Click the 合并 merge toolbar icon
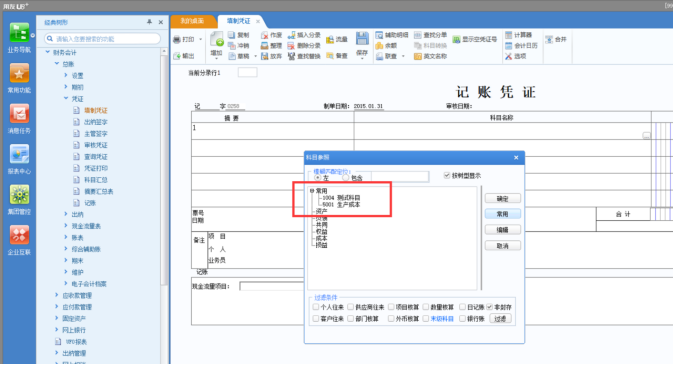 coord(549,40)
